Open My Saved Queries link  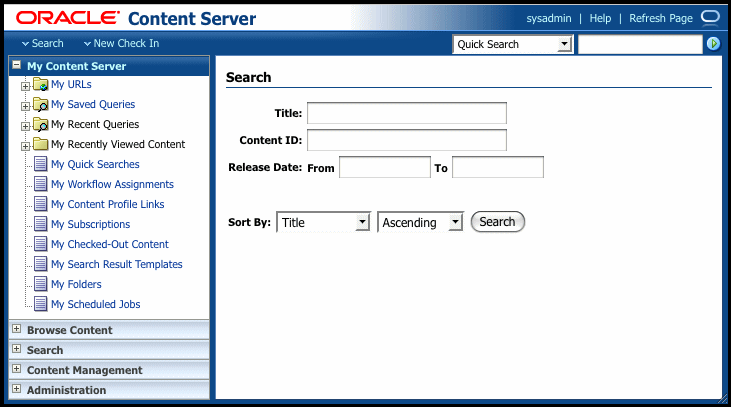[93, 104]
